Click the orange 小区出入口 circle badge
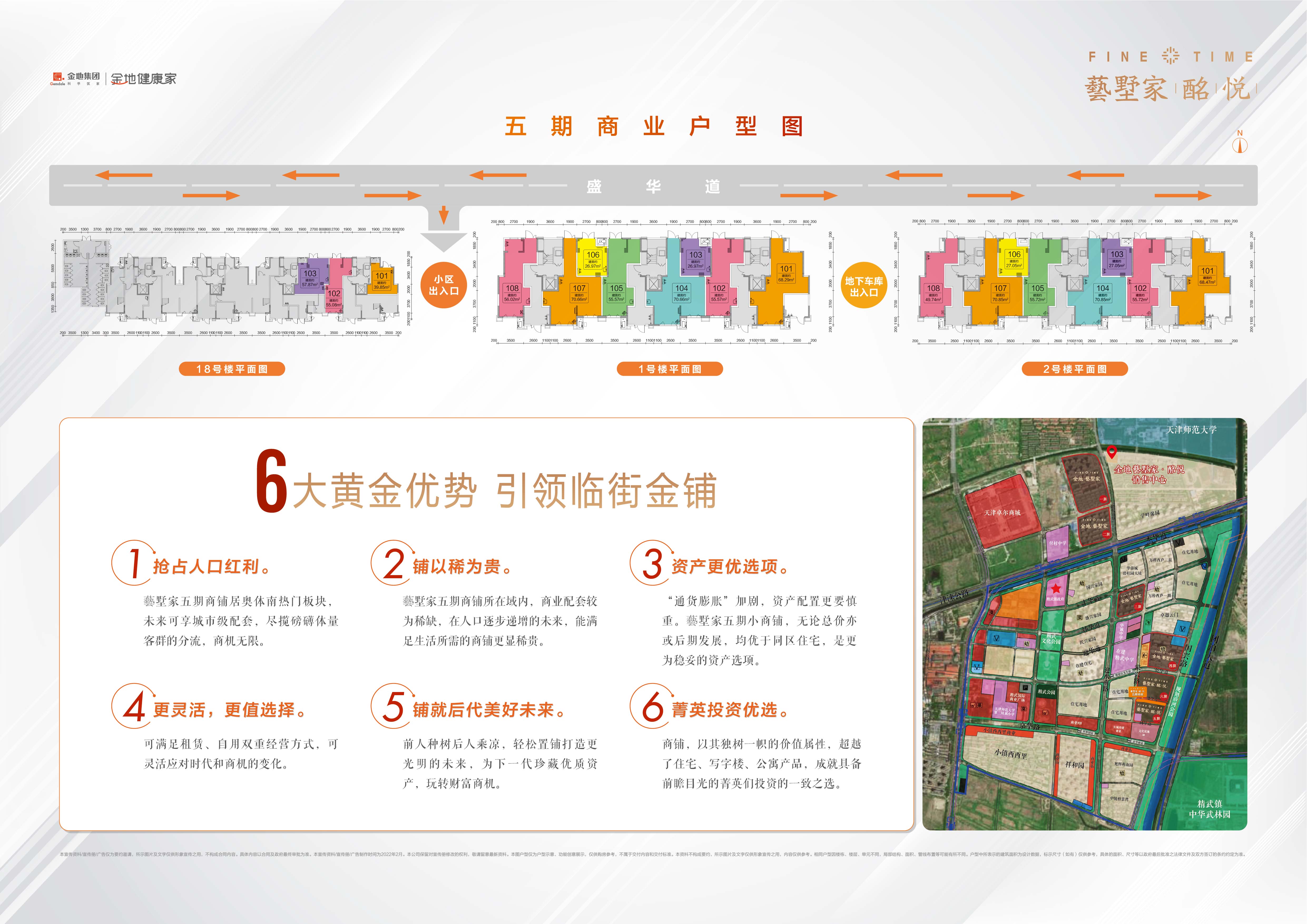 [444, 285]
